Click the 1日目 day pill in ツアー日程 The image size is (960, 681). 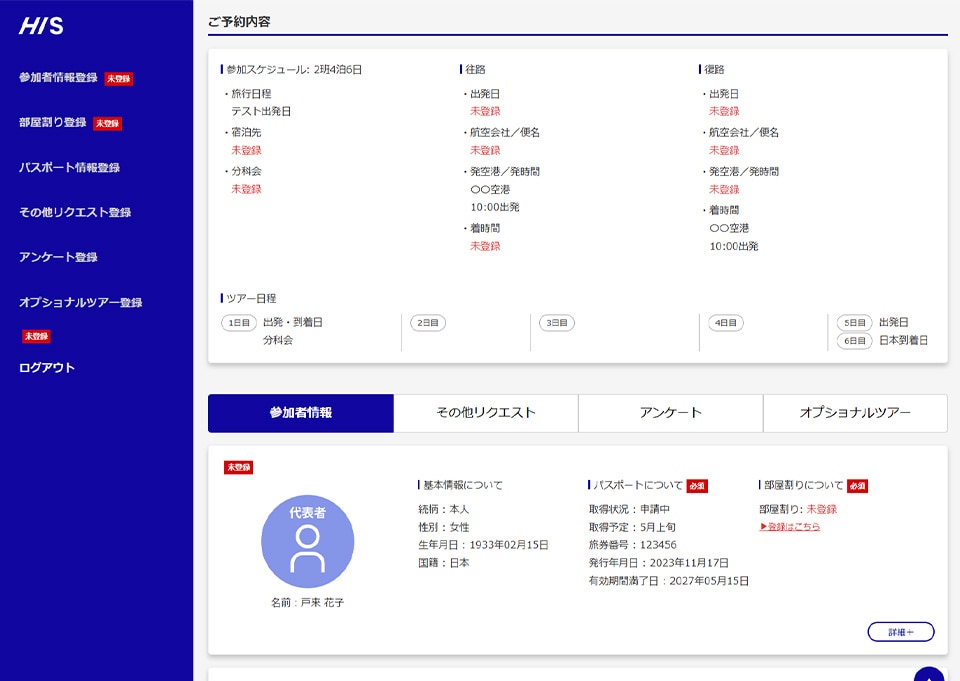tap(238, 323)
